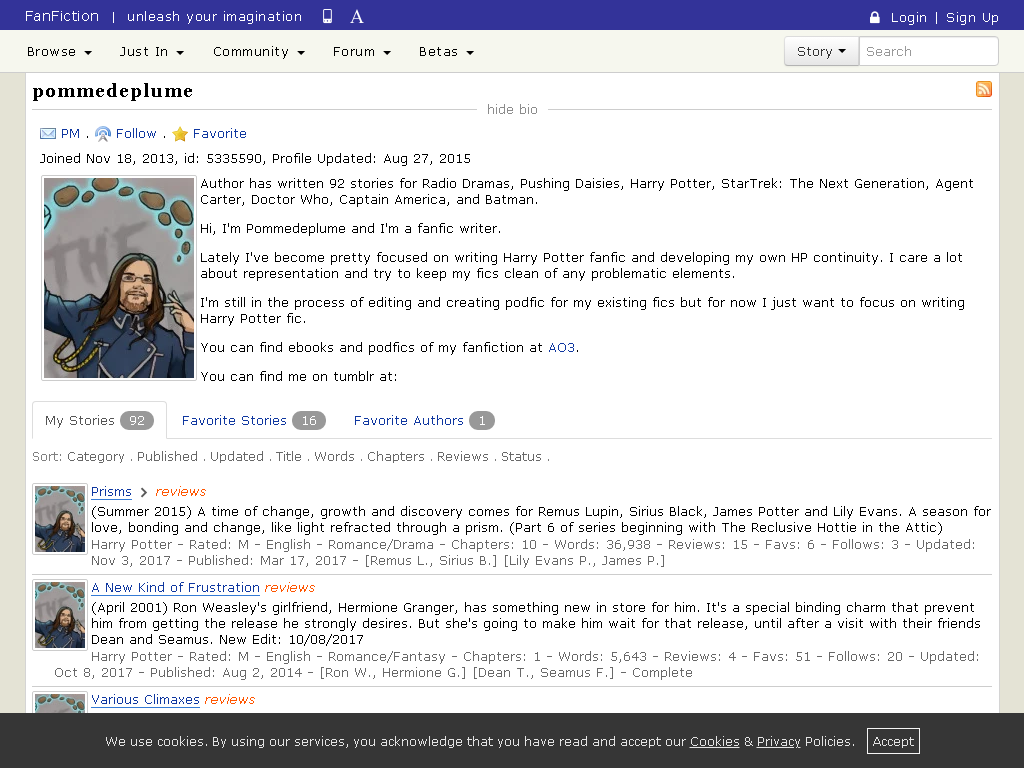Open the Prisms story
This screenshot has height=768, width=1024.
point(111,492)
